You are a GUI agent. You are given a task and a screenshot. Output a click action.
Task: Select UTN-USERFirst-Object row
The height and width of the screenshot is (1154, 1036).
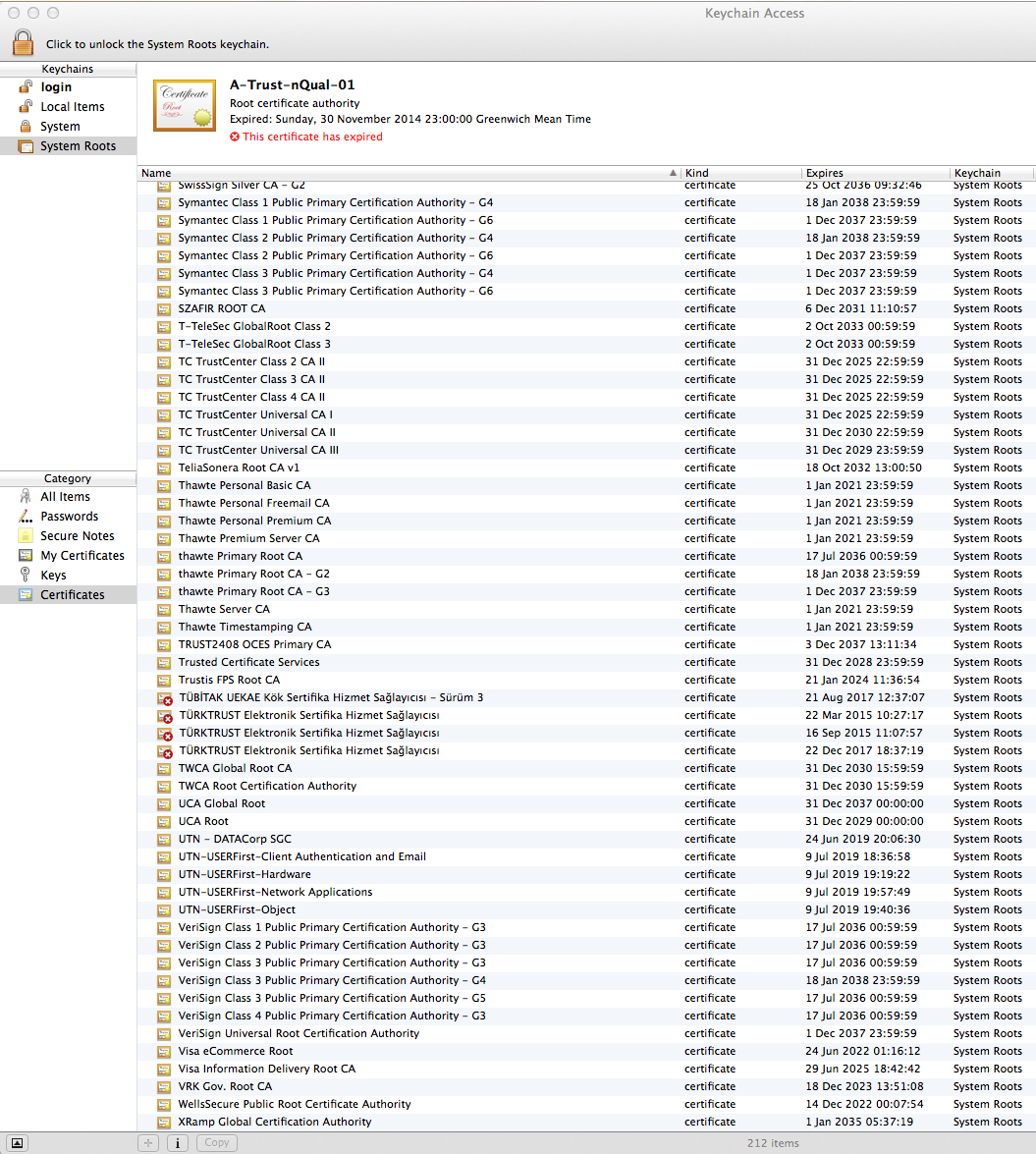(585, 909)
